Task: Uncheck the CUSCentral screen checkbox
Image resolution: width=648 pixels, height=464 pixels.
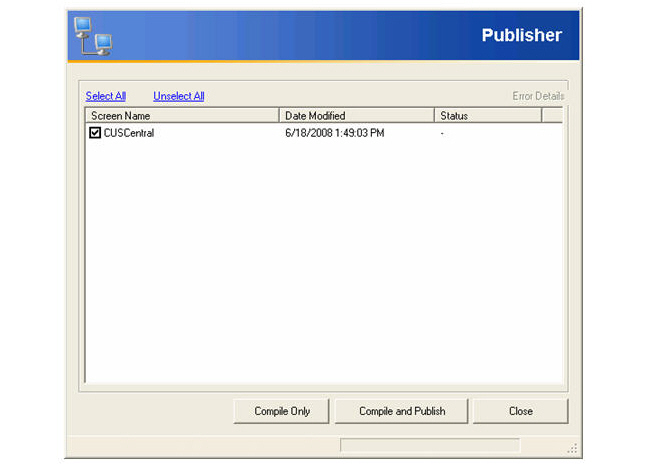Action: tap(95, 133)
